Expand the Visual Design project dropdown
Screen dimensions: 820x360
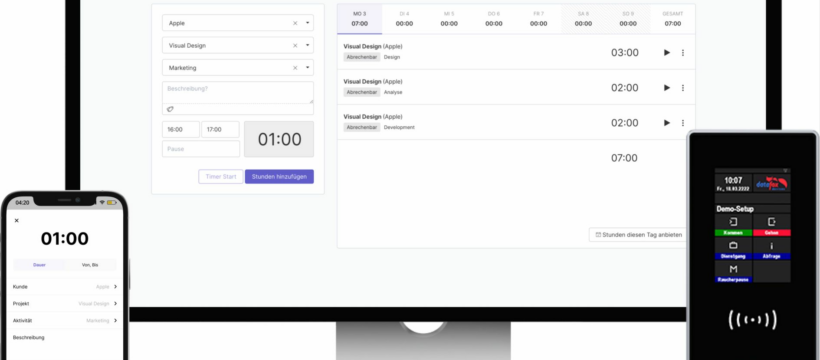tap(308, 46)
